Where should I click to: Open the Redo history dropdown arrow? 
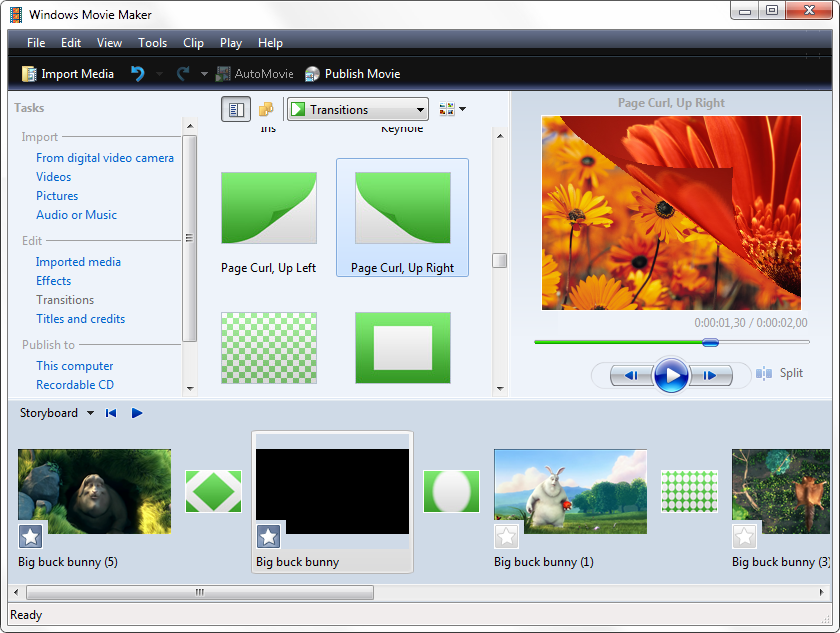click(x=204, y=74)
